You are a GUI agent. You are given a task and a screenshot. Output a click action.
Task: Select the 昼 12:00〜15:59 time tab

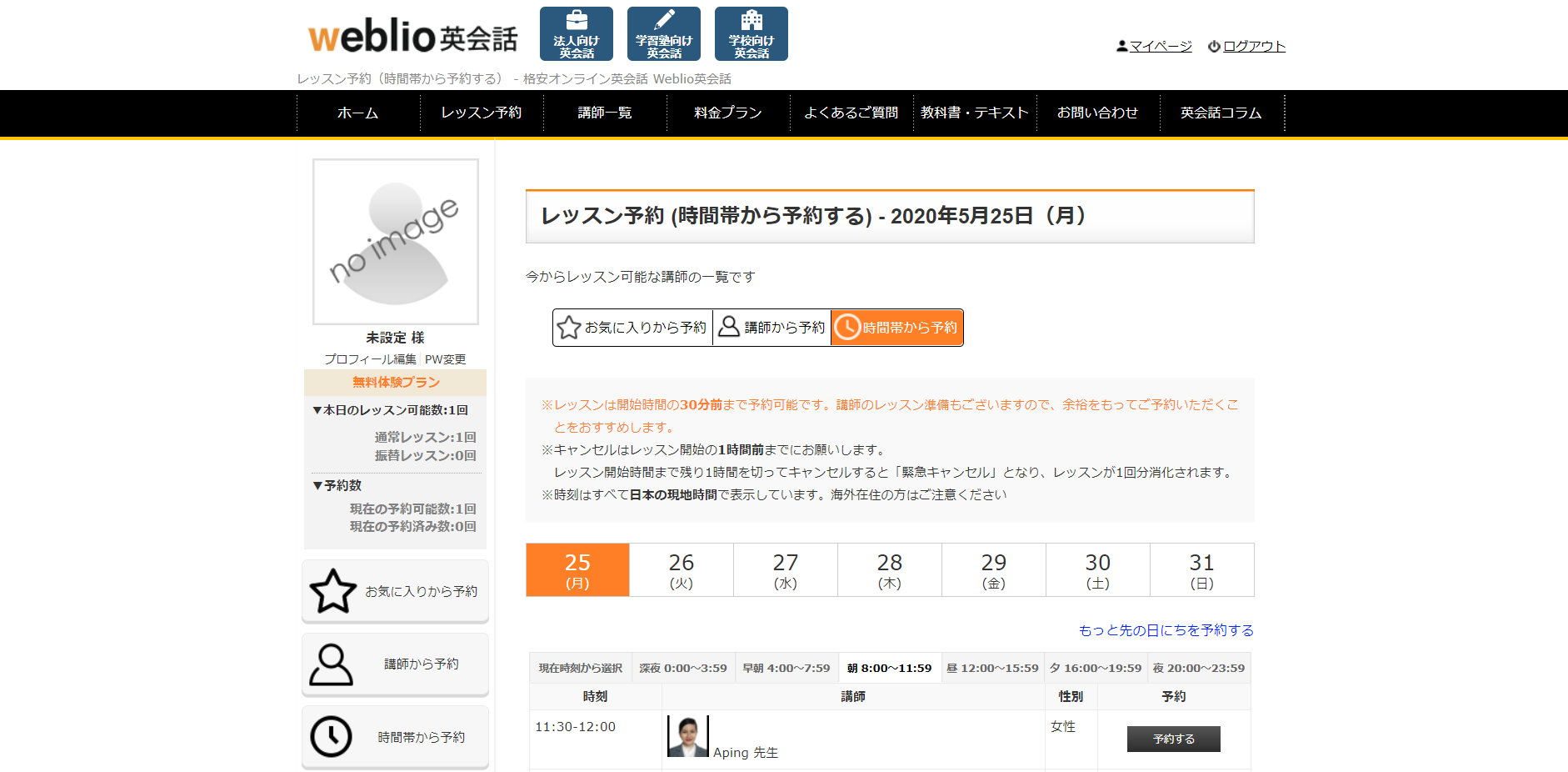point(993,668)
